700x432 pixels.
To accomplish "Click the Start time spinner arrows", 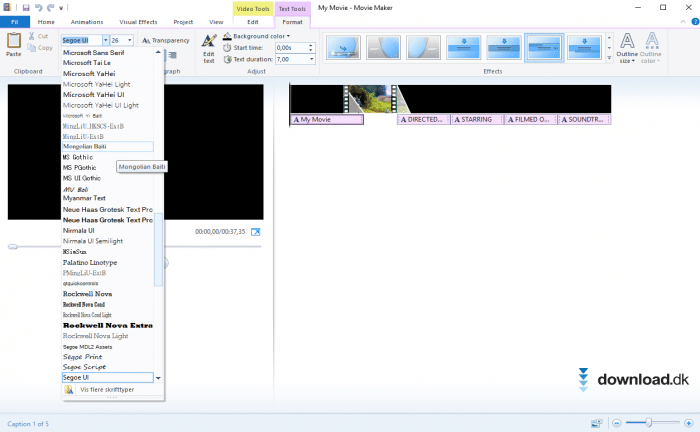I will [311, 47].
